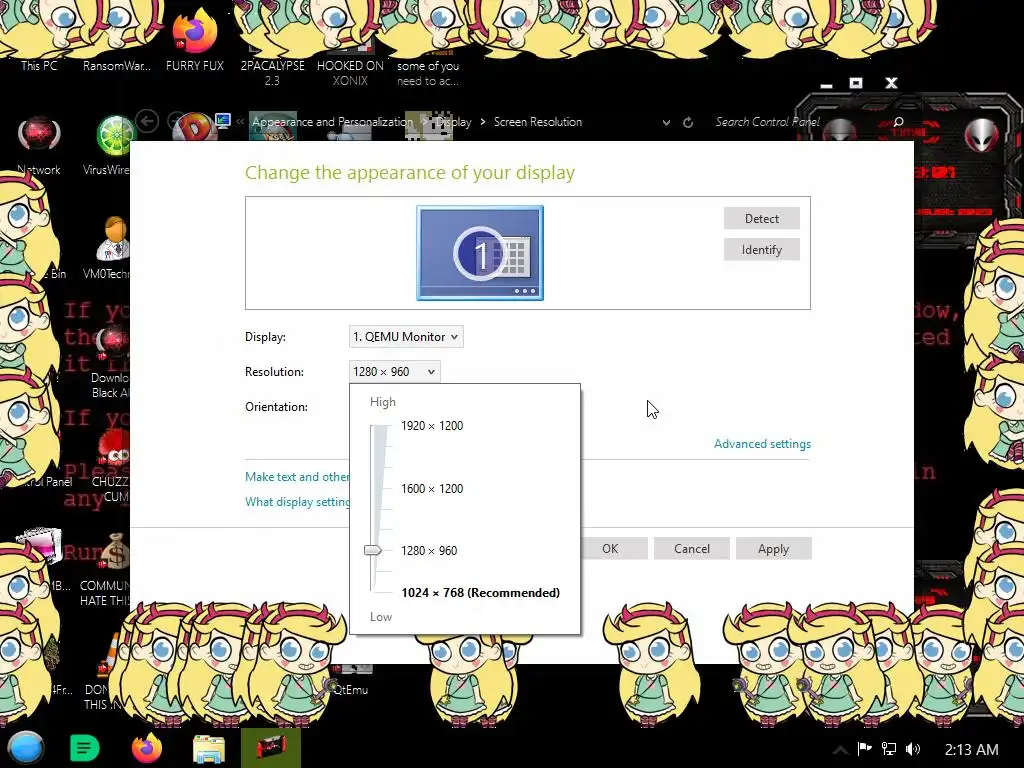Open the address bar history dropdown
The height and width of the screenshot is (768, 1024).
[666, 122]
